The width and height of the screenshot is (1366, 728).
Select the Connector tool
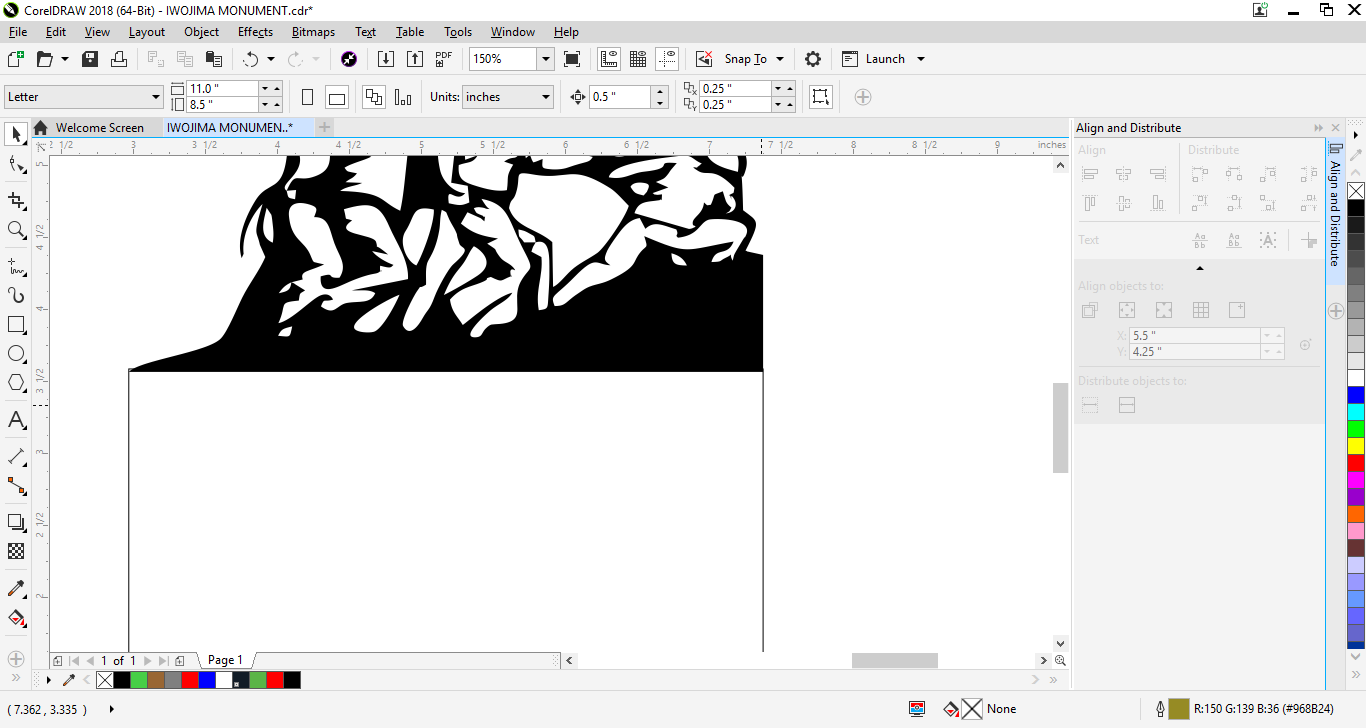click(17, 486)
